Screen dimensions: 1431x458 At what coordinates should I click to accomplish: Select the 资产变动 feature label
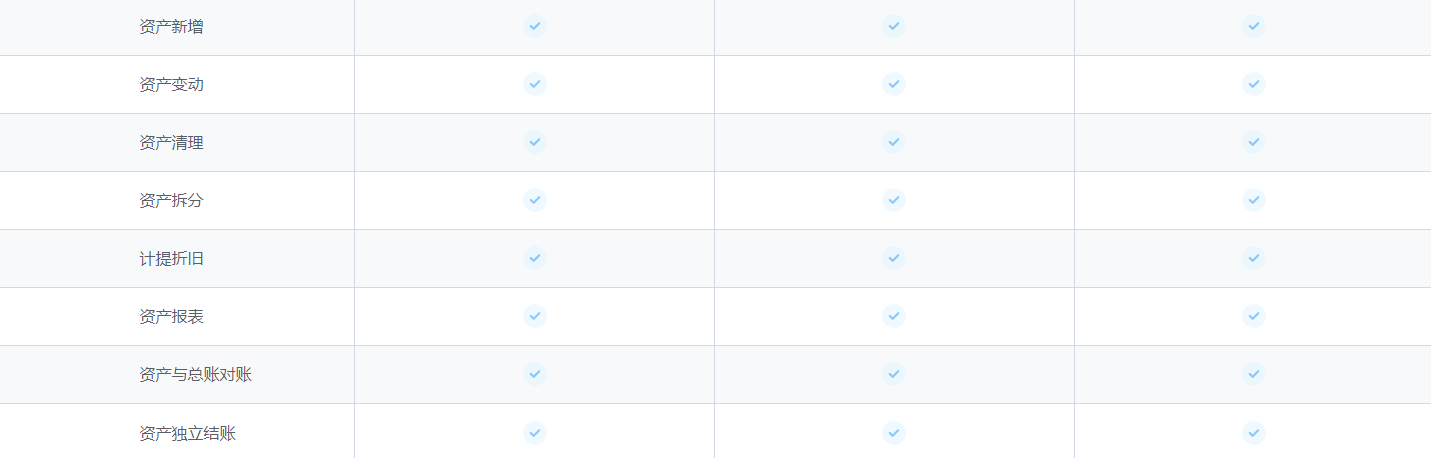pos(171,85)
